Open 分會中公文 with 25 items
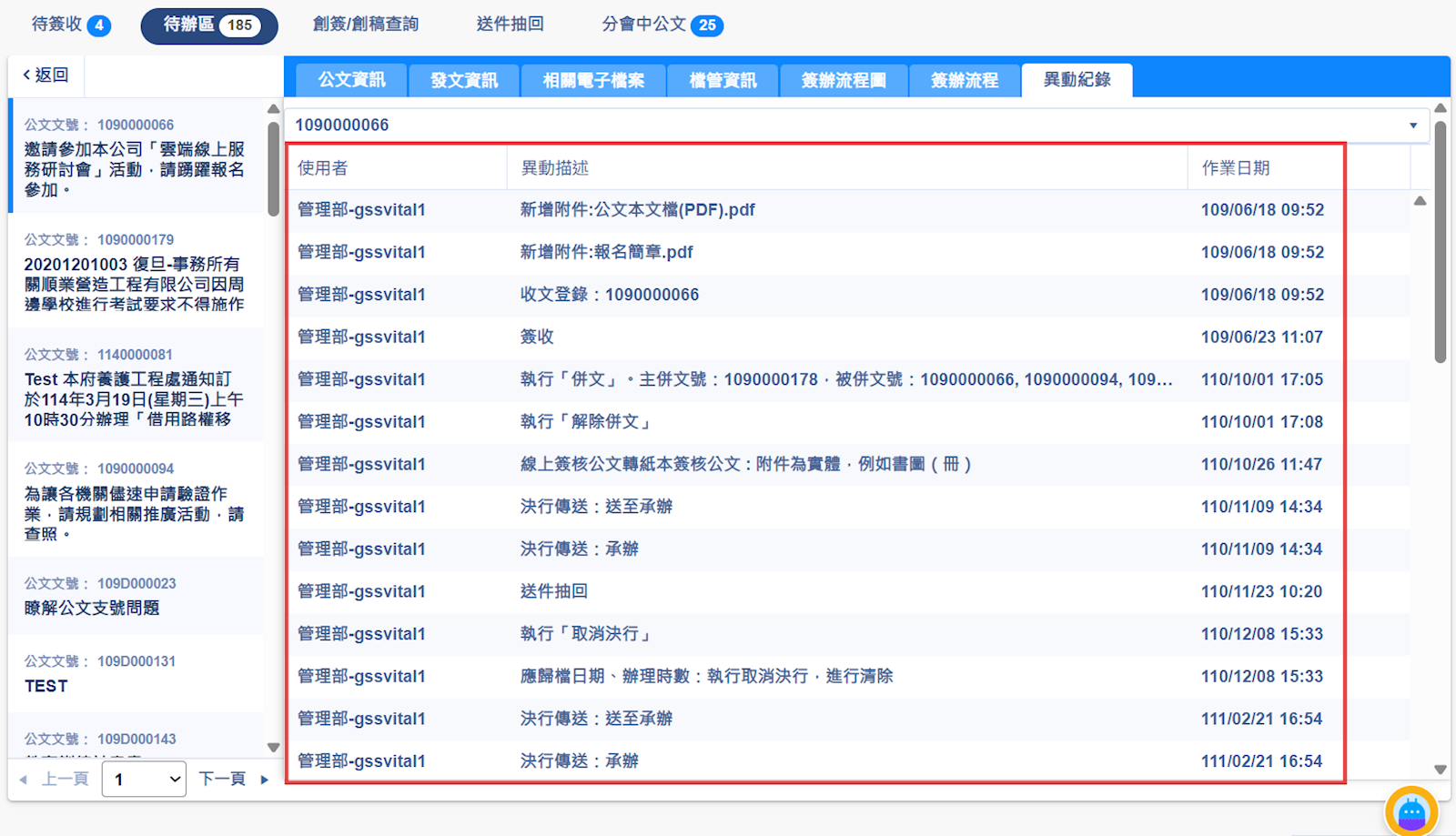This screenshot has height=836, width=1456. point(662,25)
